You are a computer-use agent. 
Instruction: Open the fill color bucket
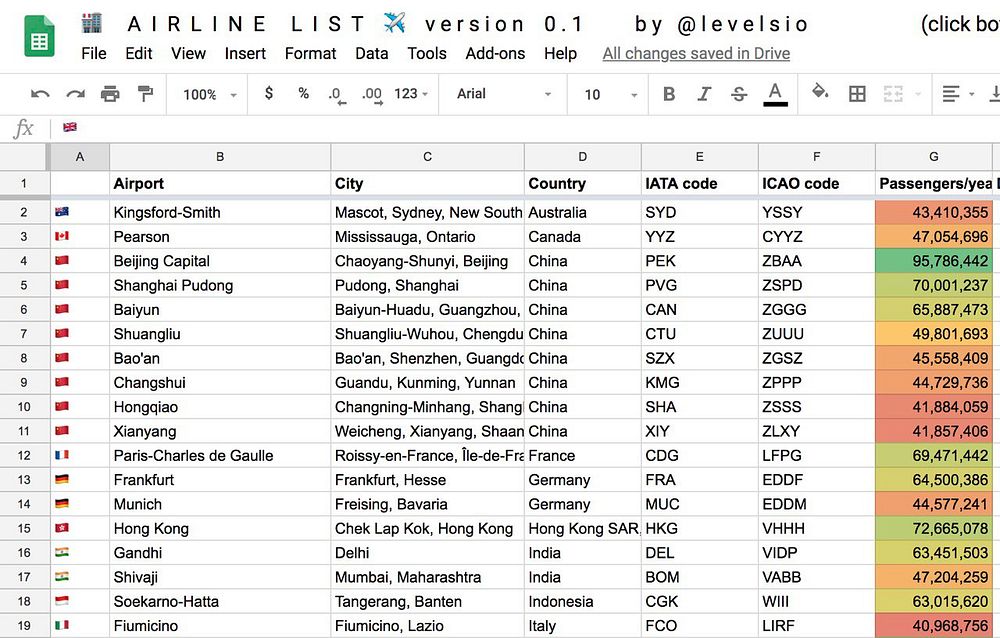point(820,93)
